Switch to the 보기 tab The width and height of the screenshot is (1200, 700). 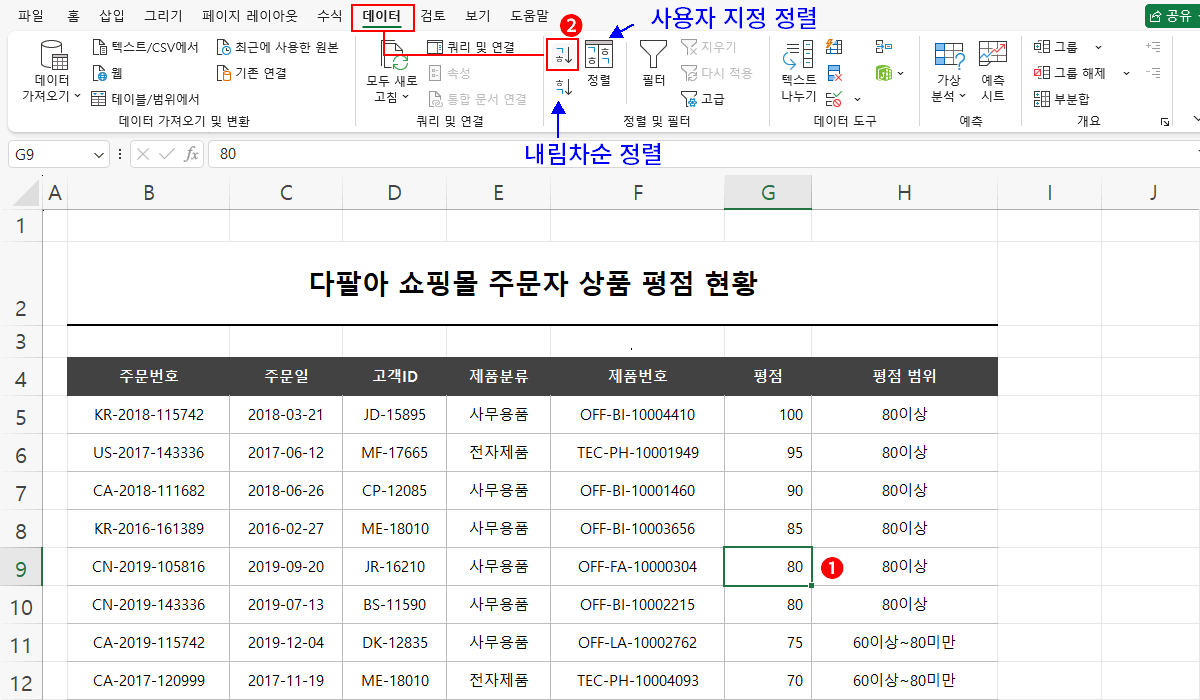click(x=478, y=16)
